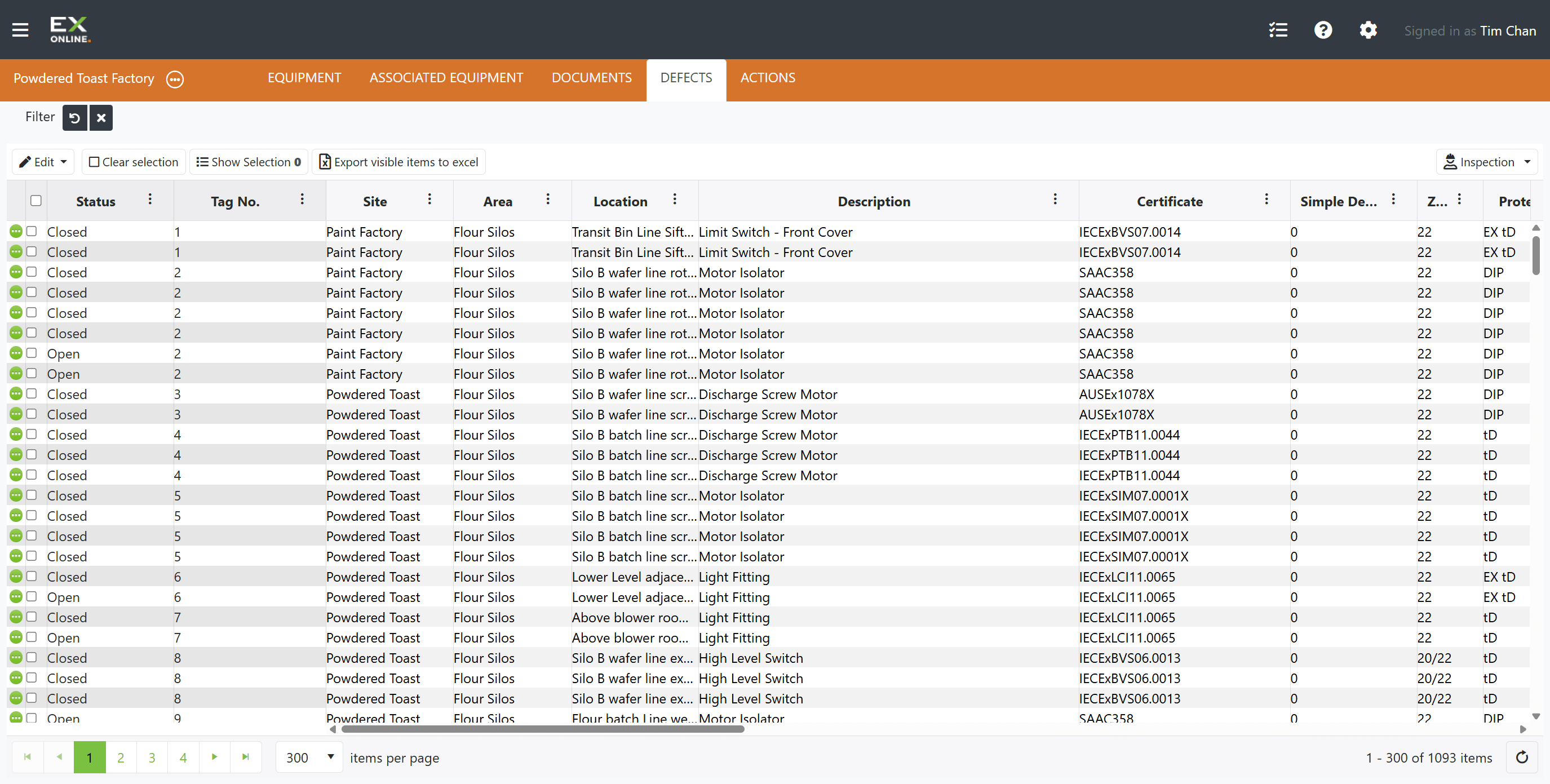The height and width of the screenshot is (784, 1550).
Task: Click the scroll right arrow of grid
Action: pyautogui.click(x=1523, y=729)
